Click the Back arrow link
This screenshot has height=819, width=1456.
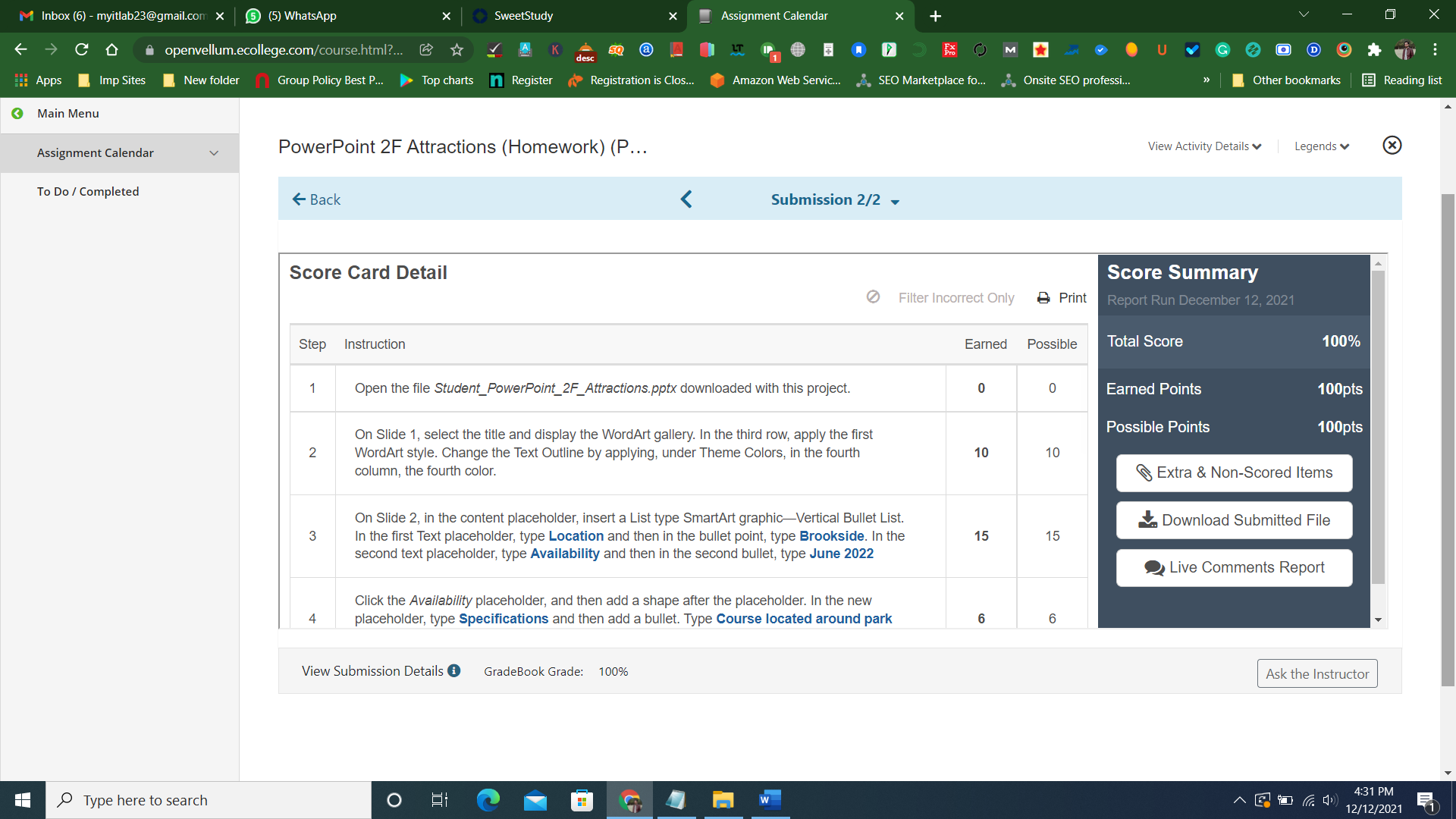pos(316,199)
